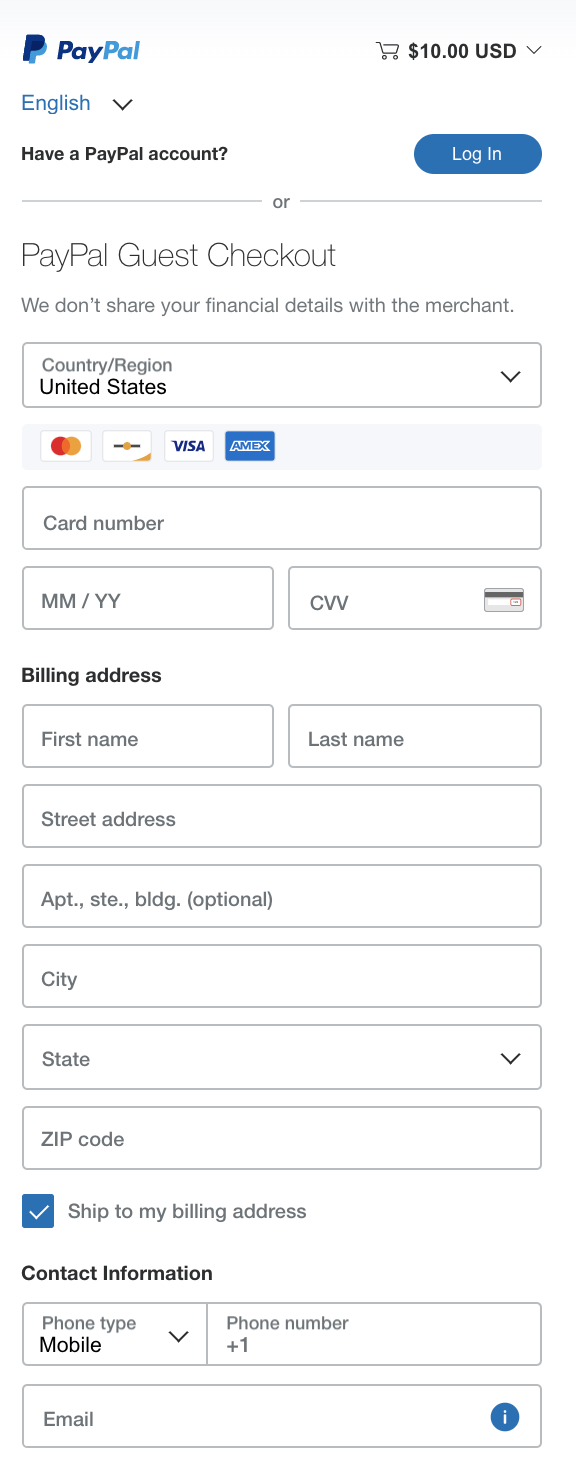This screenshot has height=1470, width=576.
Task: Click the PayPal logo
Action: click(81, 49)
